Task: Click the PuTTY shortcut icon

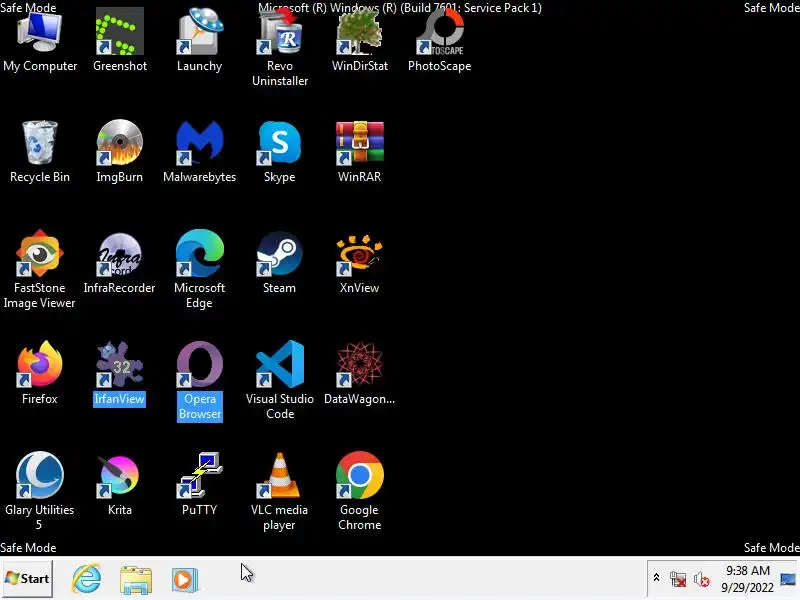Action: coord(199,475)
